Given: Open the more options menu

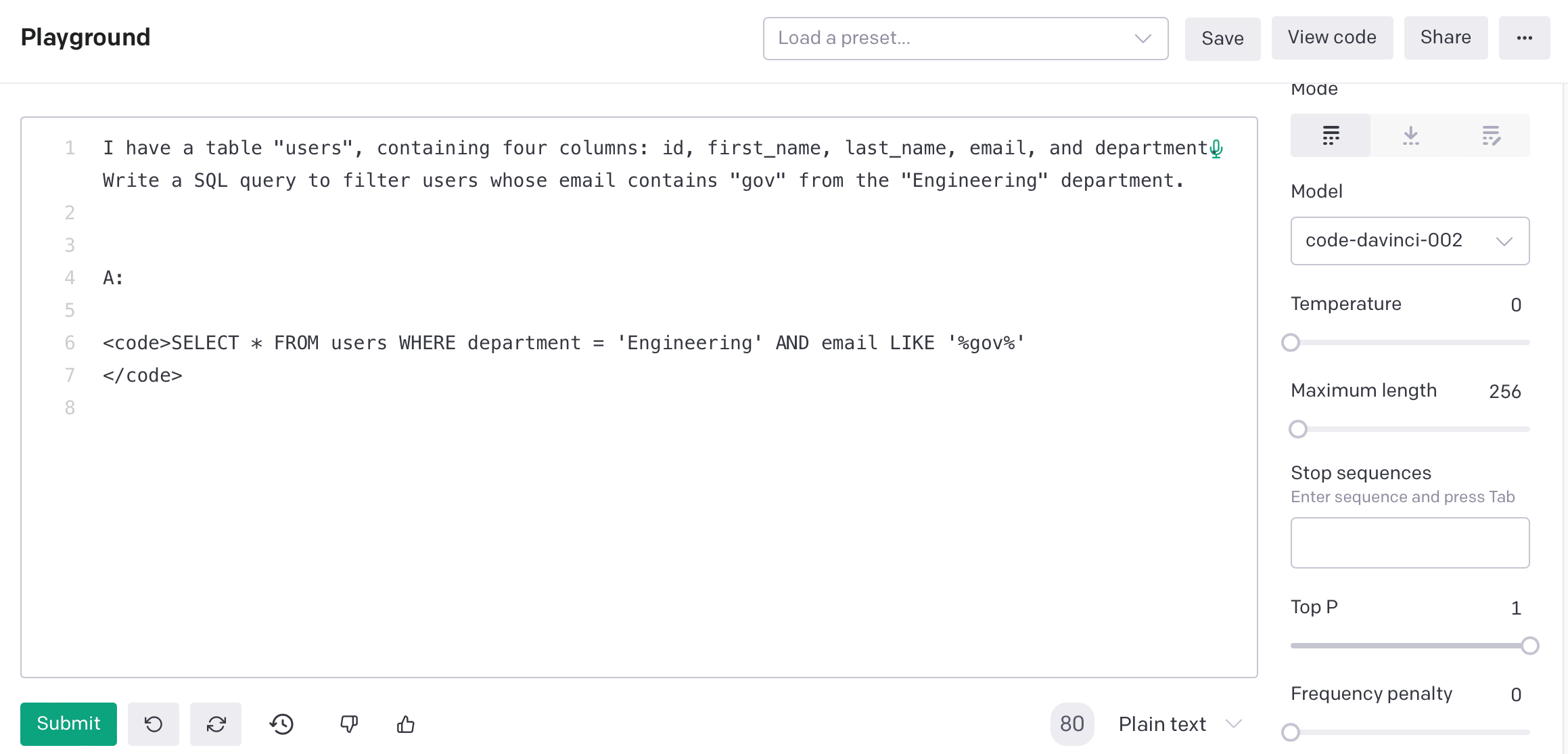Looking at the screenshot, I should [1524, 37].
